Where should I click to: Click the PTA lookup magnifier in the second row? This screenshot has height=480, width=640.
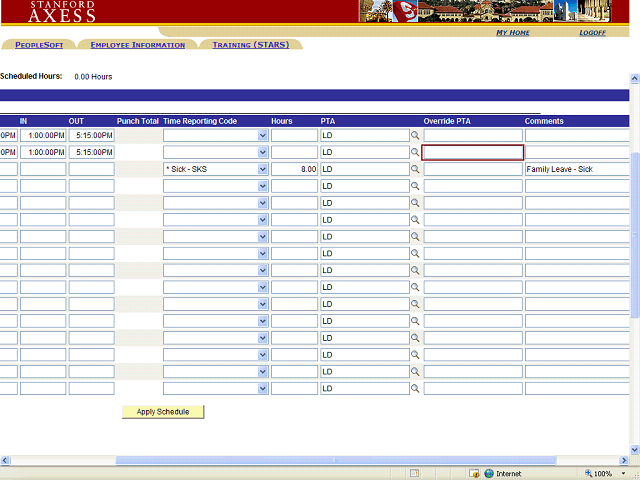415,152
